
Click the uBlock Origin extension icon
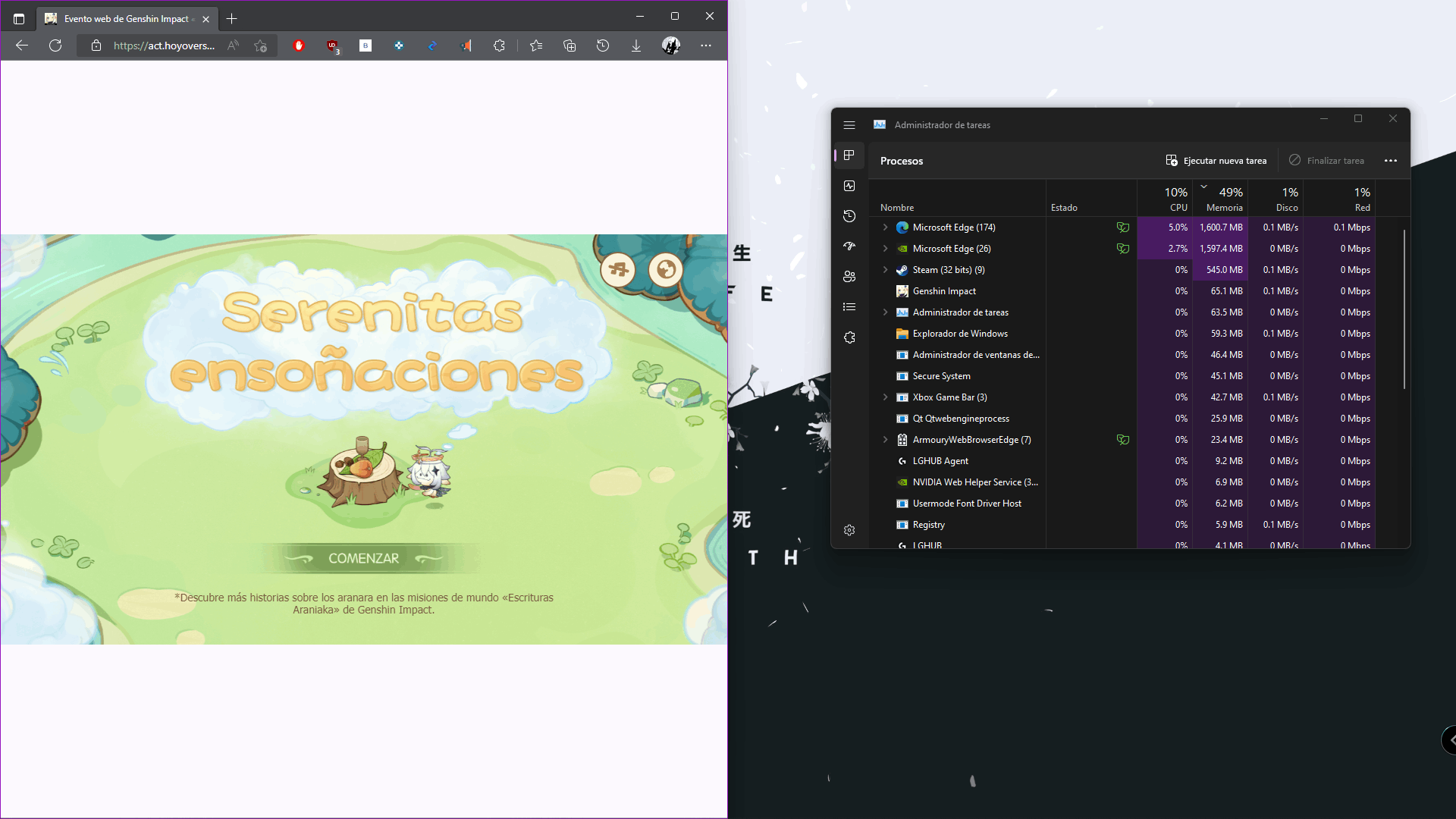point(332,45)
